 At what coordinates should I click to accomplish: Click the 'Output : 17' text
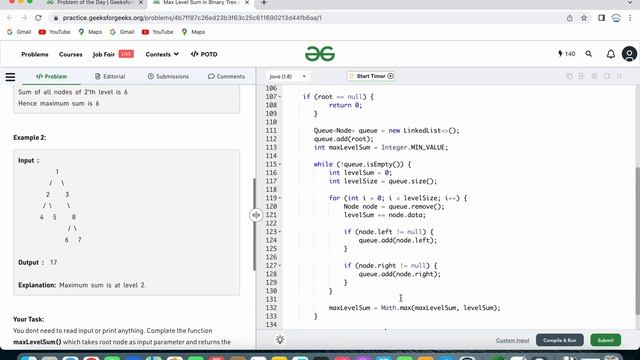click(38, 262)
